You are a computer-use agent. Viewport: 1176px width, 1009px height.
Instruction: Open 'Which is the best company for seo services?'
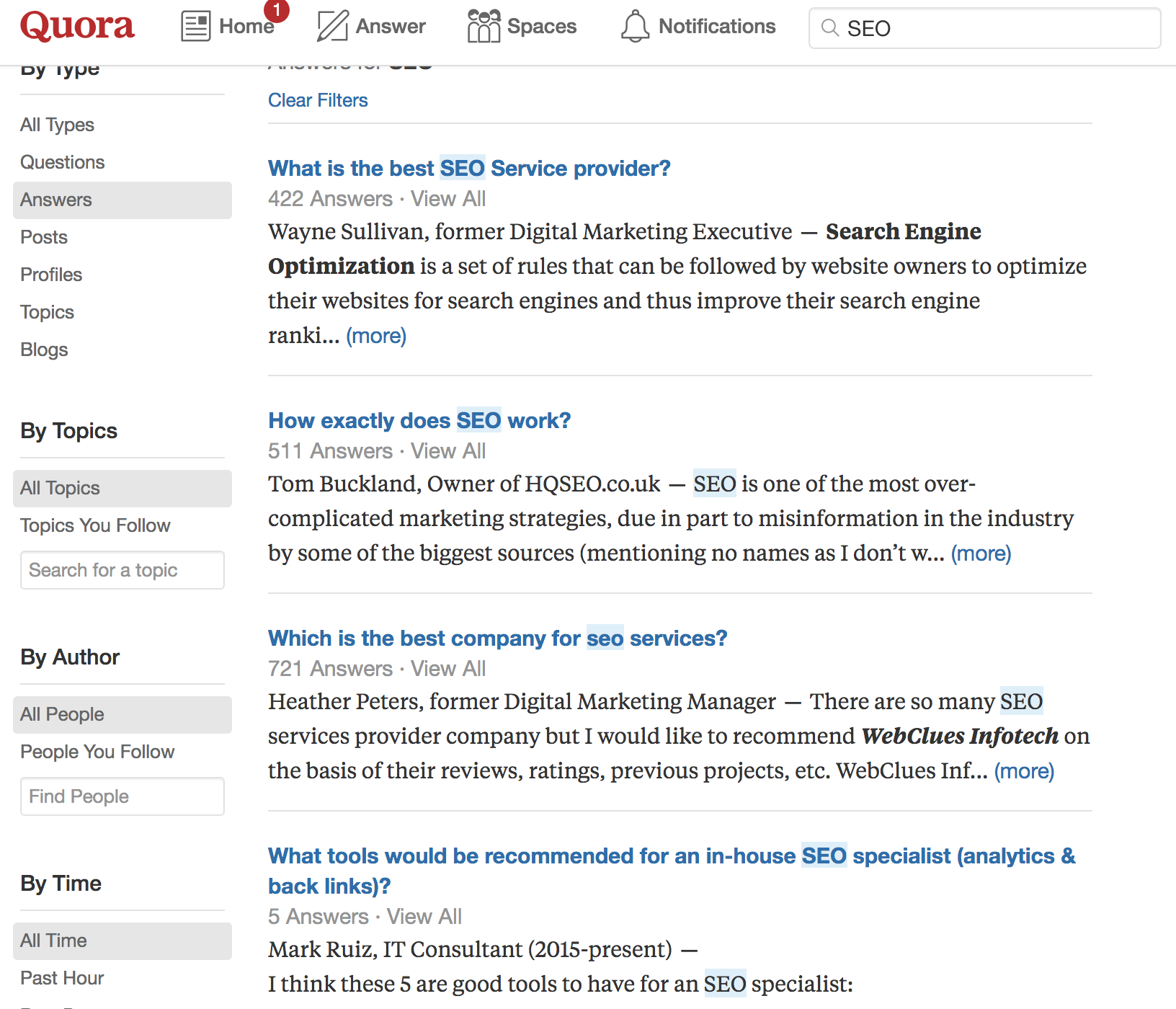pyautogui.click(x=498, y=638)
